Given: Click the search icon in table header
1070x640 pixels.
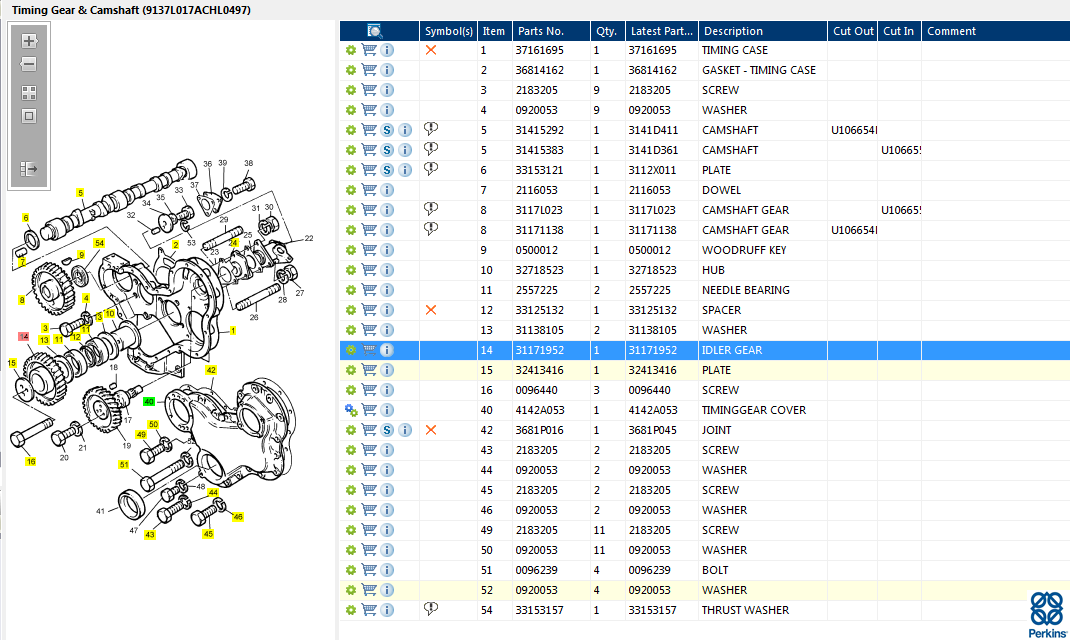Looking at the screenshot, I should [375, 31].
